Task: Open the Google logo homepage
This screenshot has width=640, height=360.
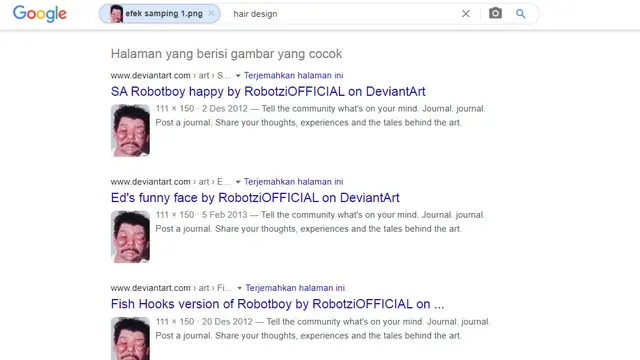Action: coord(40,14)
